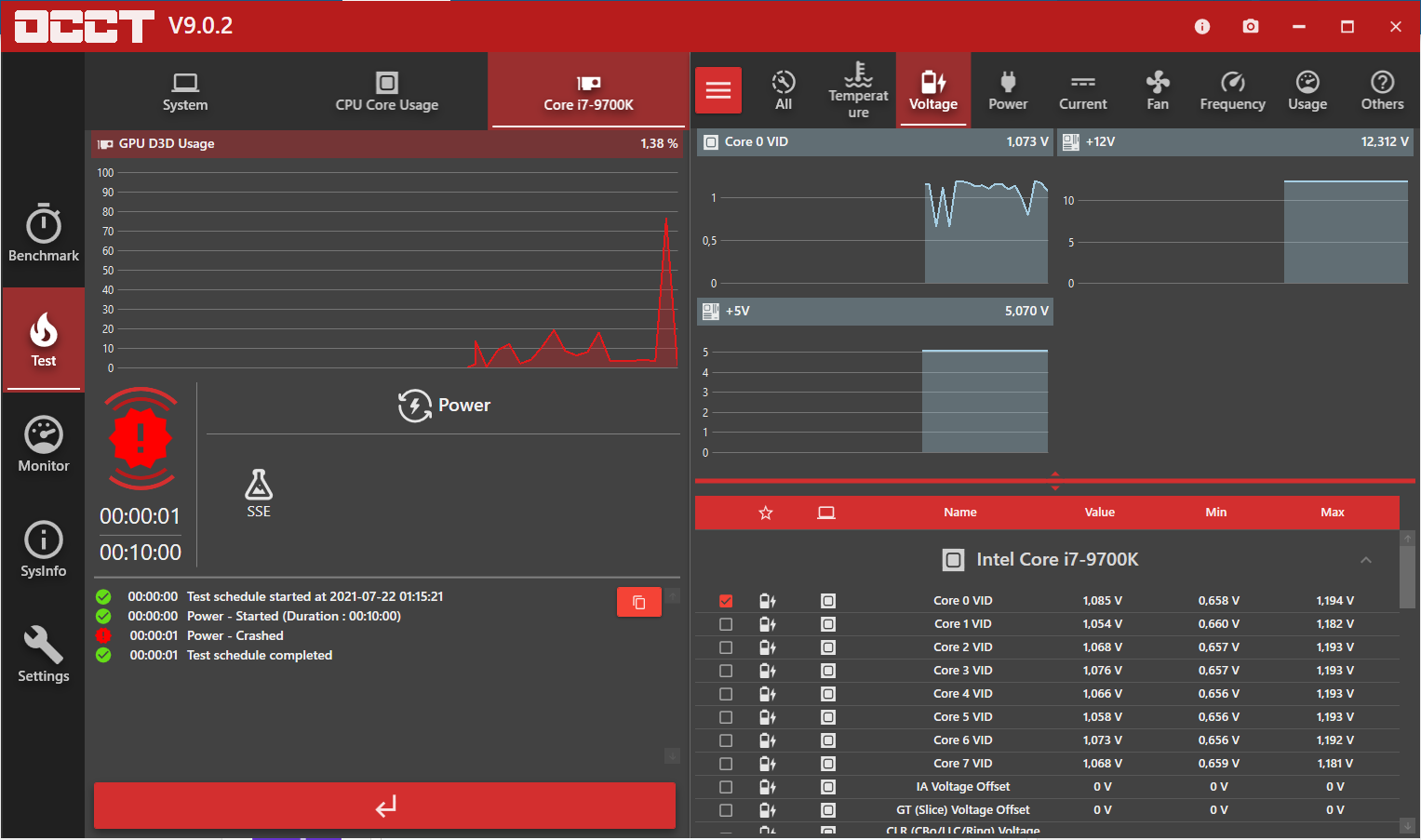The width and height of the screenshot is (1421, 840).
Task: Open the SysInfo section
Action: (x=43, y=550)
